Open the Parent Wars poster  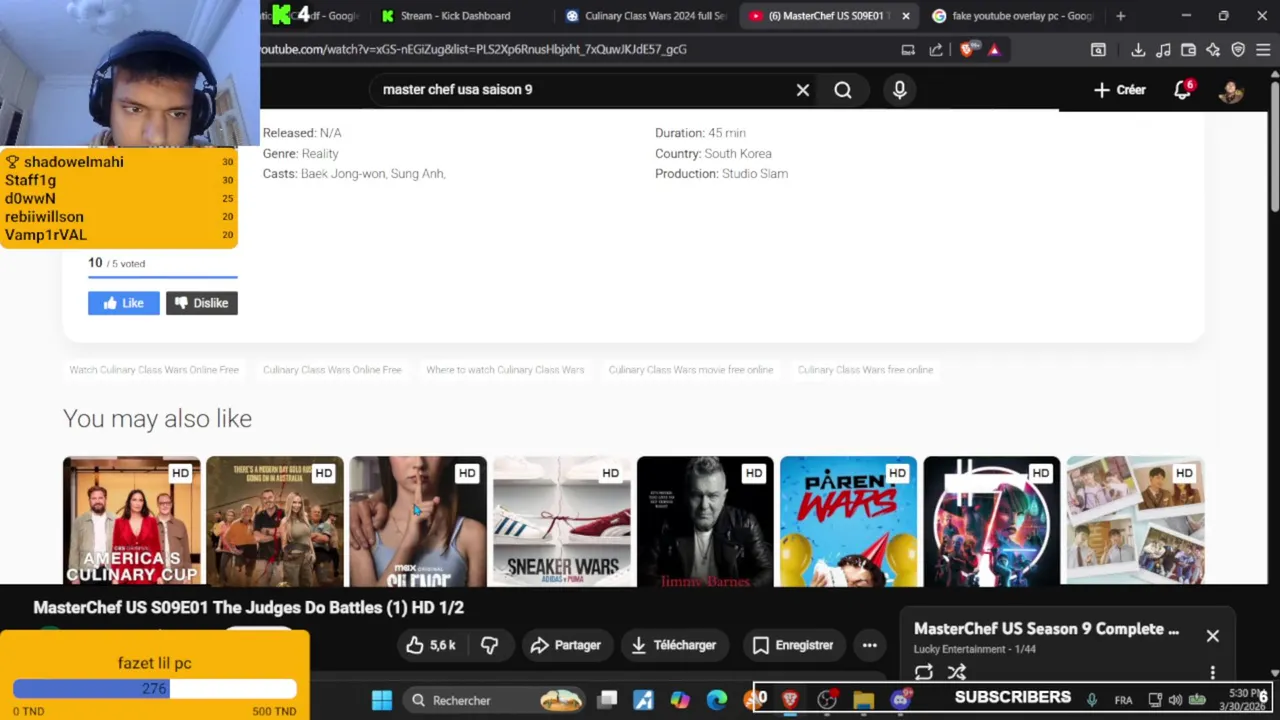(x=848, y=521)
